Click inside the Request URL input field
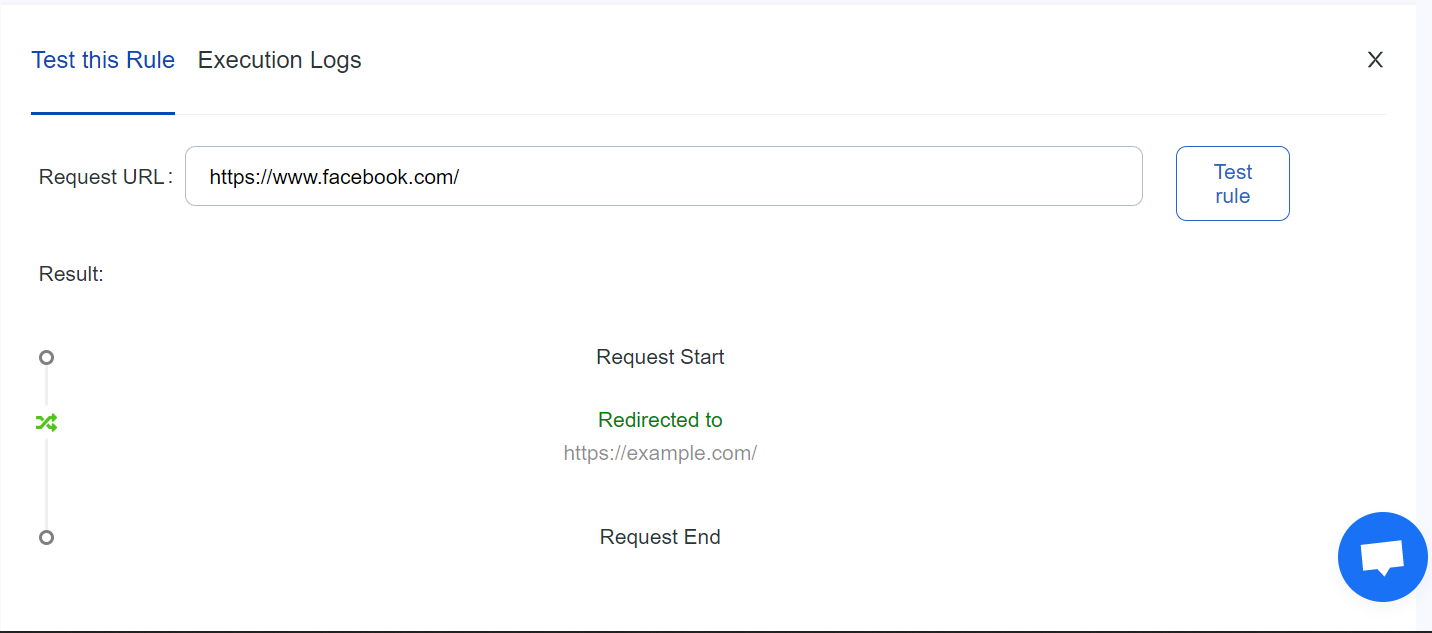Screen dimensions: 1432x633 [x=664, y=176]
